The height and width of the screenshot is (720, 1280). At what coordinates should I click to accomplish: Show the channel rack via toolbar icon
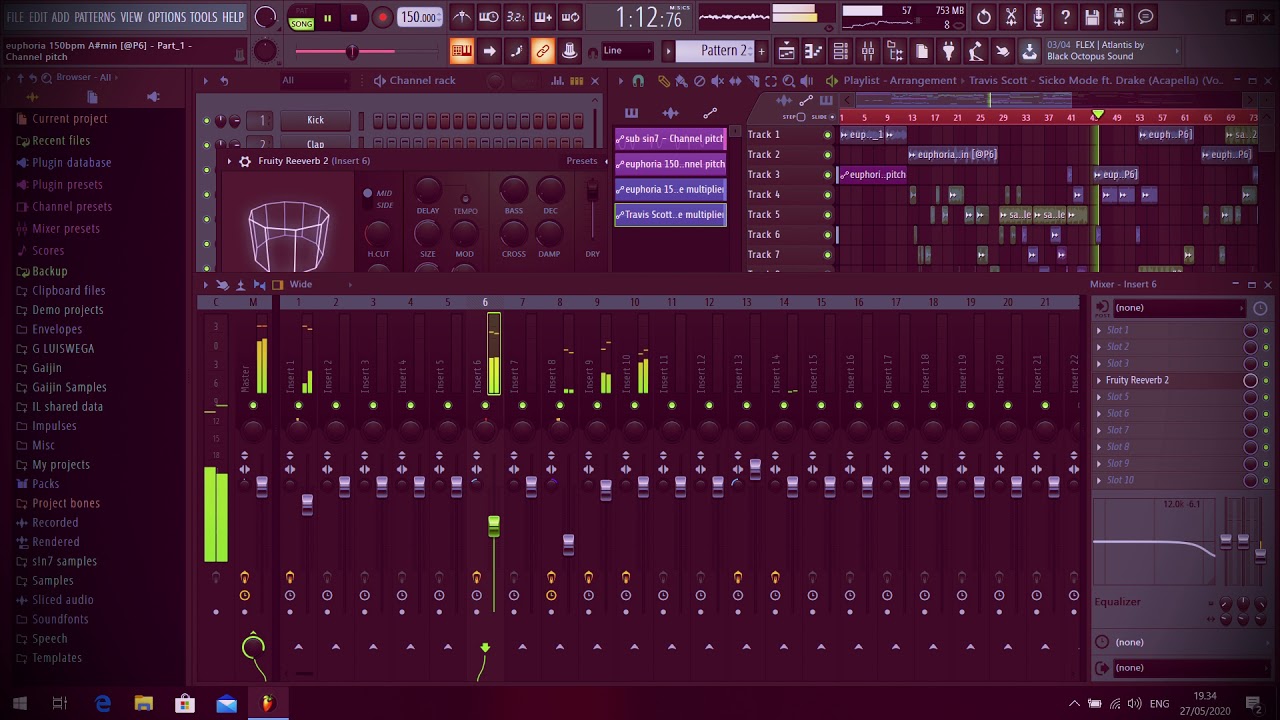[x=840, y=50]
